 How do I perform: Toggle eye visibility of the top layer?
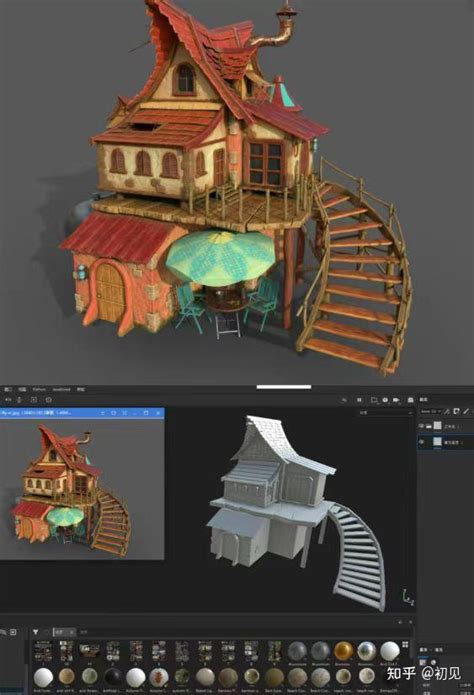click(421, 426)
